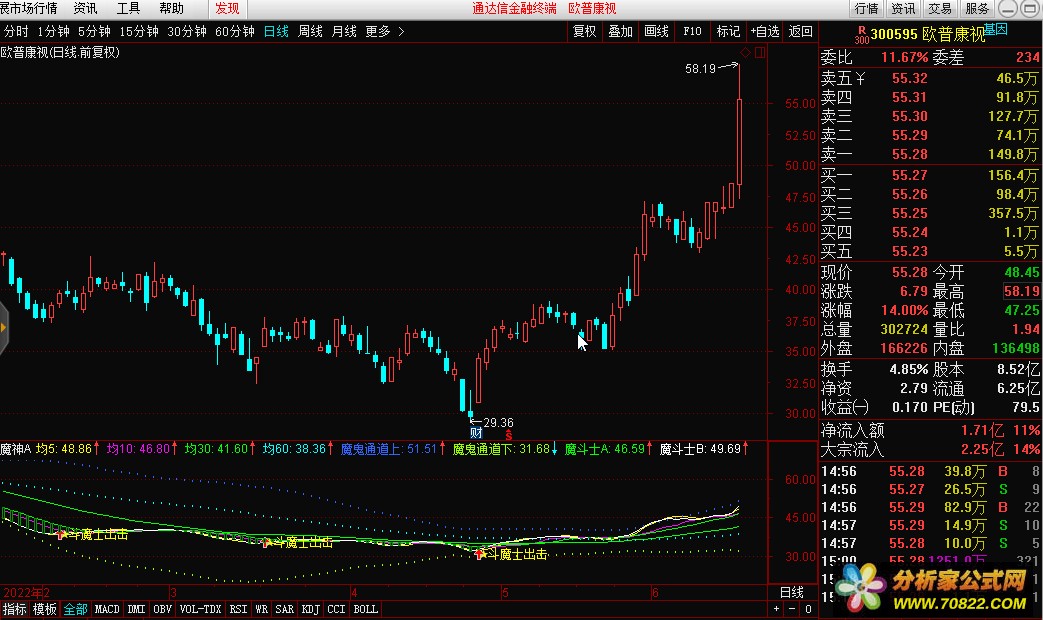Click the ¥ icon next to 卖五
This screenshot has width=1043, height=620.
tap(860, 78)
